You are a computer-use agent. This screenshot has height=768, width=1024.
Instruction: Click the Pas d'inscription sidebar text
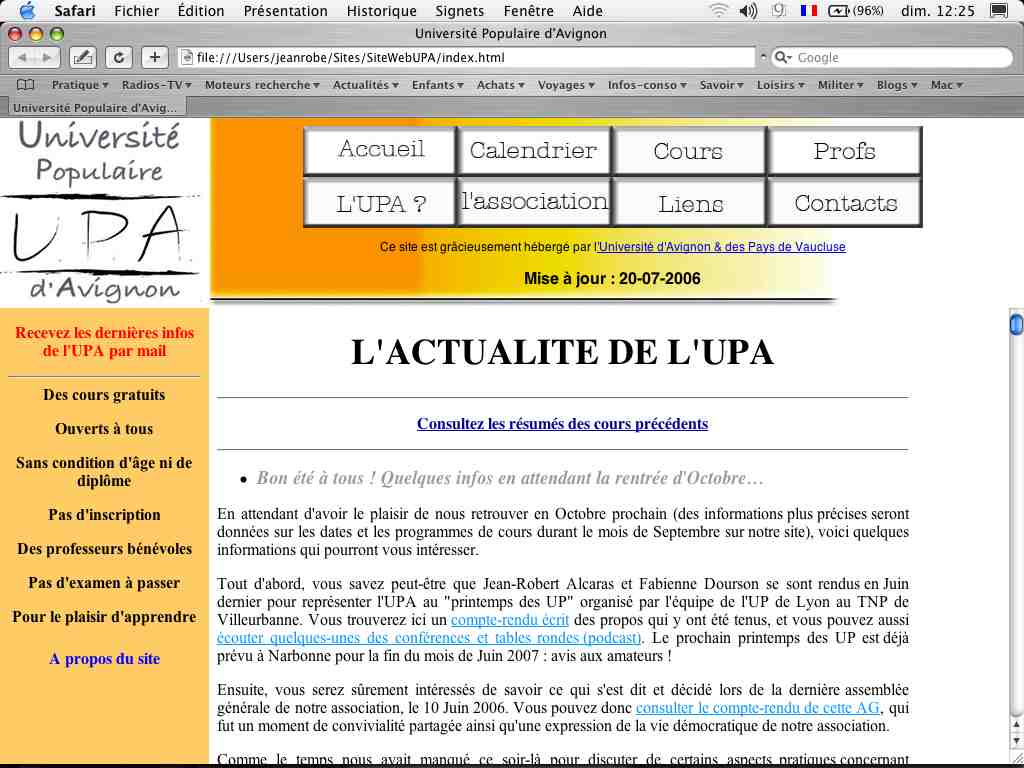point(104,515)
